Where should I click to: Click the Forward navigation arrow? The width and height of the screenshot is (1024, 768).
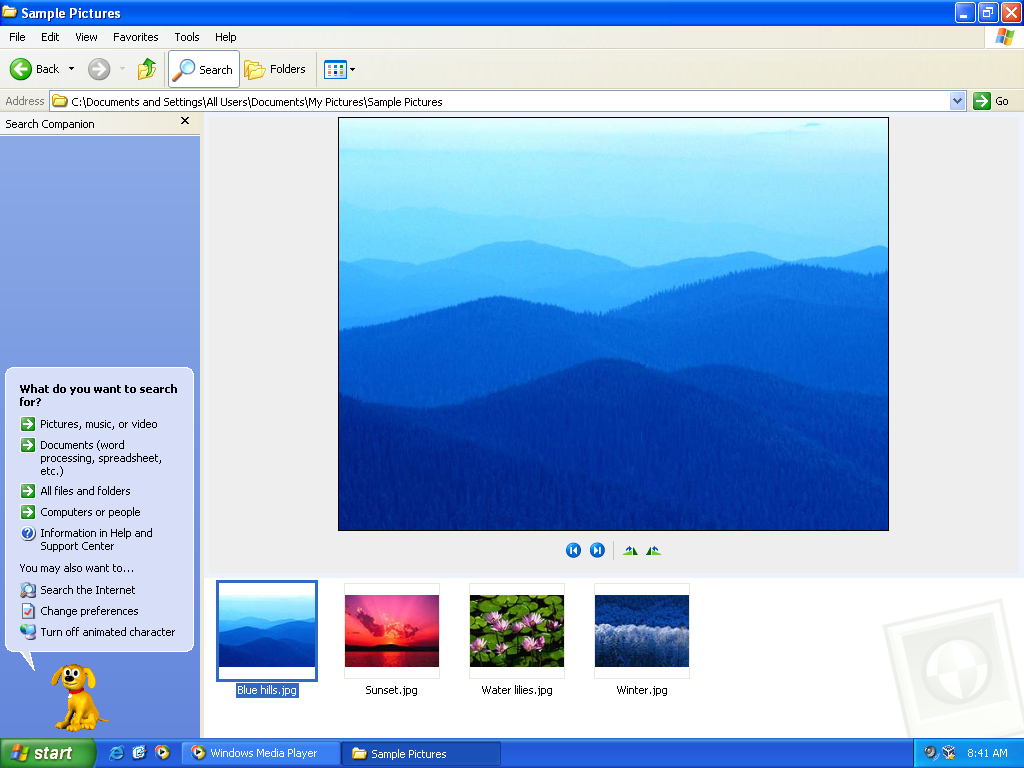coord(99,69)
